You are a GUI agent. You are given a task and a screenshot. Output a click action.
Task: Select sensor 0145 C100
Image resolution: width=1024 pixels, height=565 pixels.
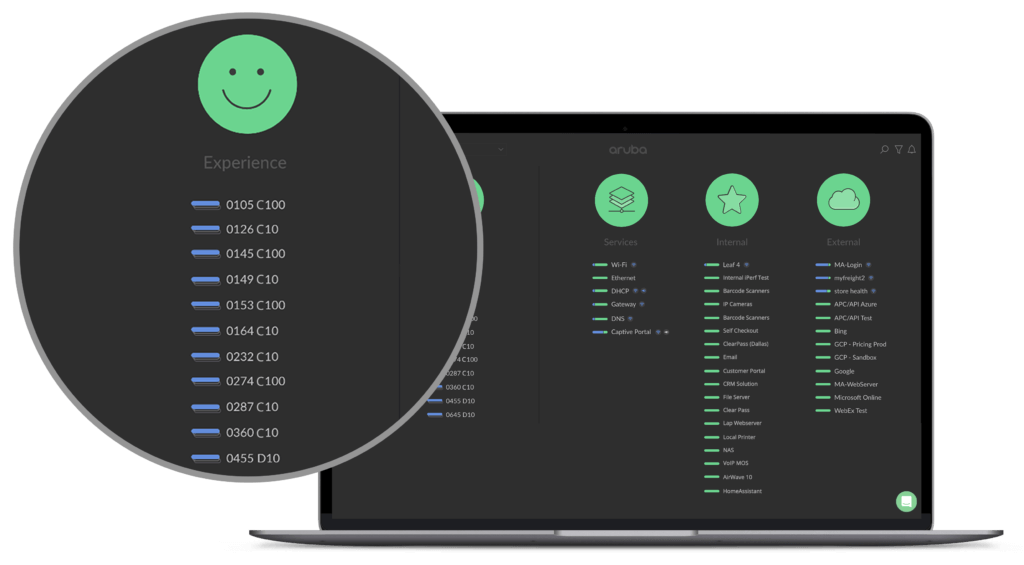pyautogui.click(x=238, y=253)
